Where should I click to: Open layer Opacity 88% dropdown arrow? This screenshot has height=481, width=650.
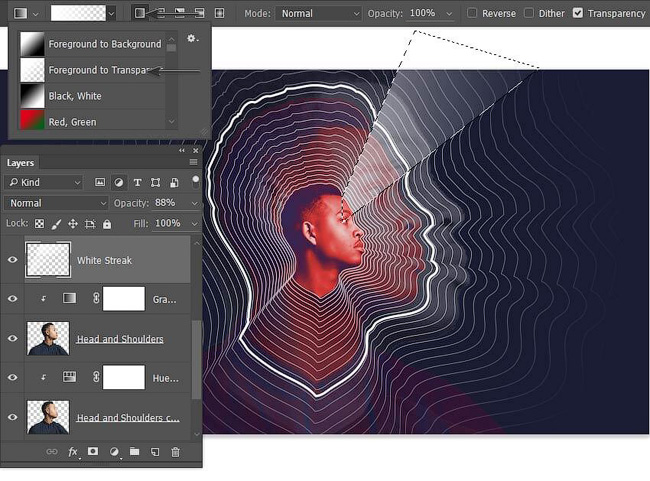[x=194, y=203]
